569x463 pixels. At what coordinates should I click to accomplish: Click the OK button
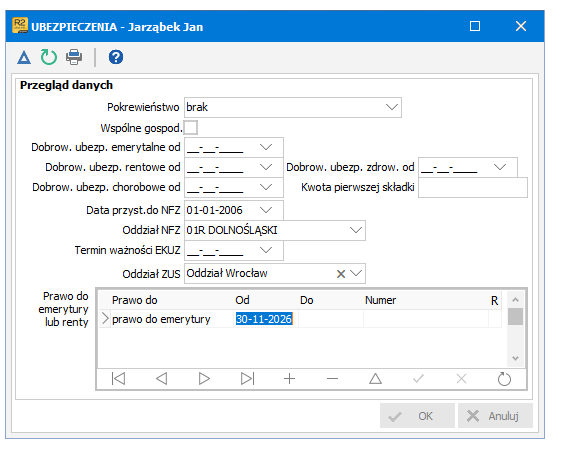pyautogui.click(x=417, y=416)
